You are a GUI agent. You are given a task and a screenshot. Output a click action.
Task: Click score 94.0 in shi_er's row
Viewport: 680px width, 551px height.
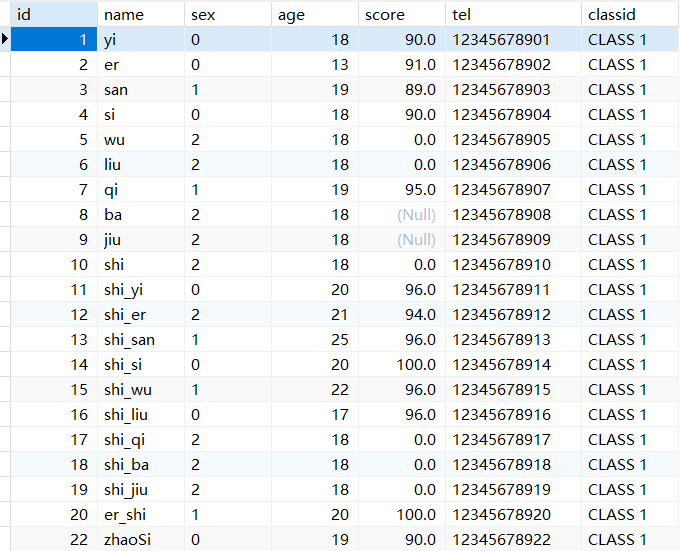pyautogui.click(x=402, y=315)
